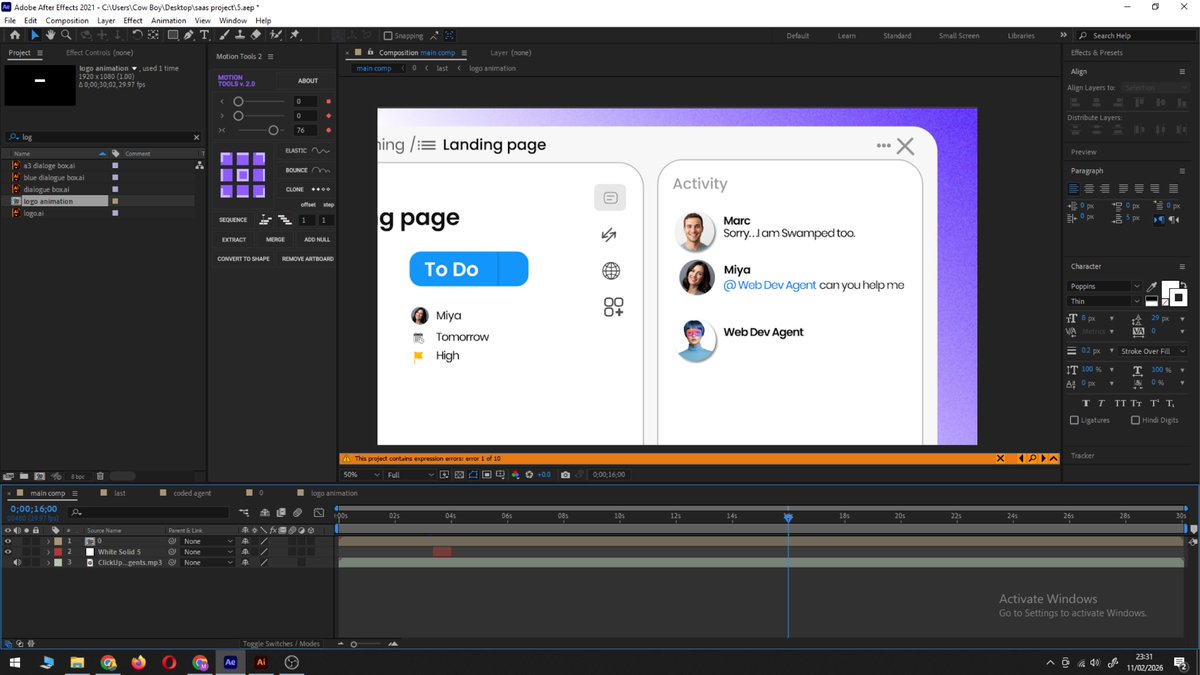Image resolution: width=1200 pixels, height=675 pixels.
Task: Select the Brush tool
Action: click(224, 35)
